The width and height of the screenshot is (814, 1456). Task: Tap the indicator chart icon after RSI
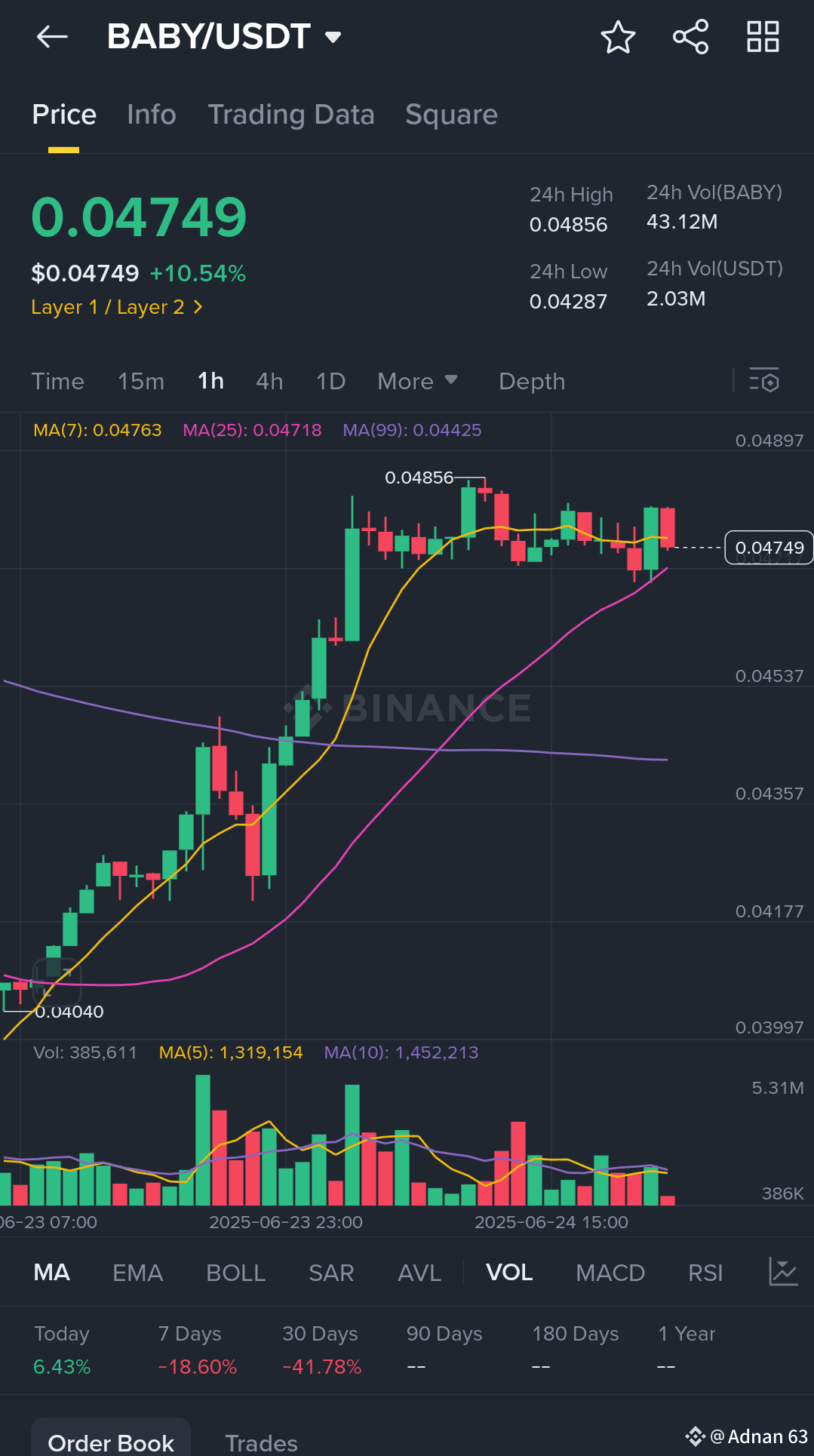point(783,1272)
